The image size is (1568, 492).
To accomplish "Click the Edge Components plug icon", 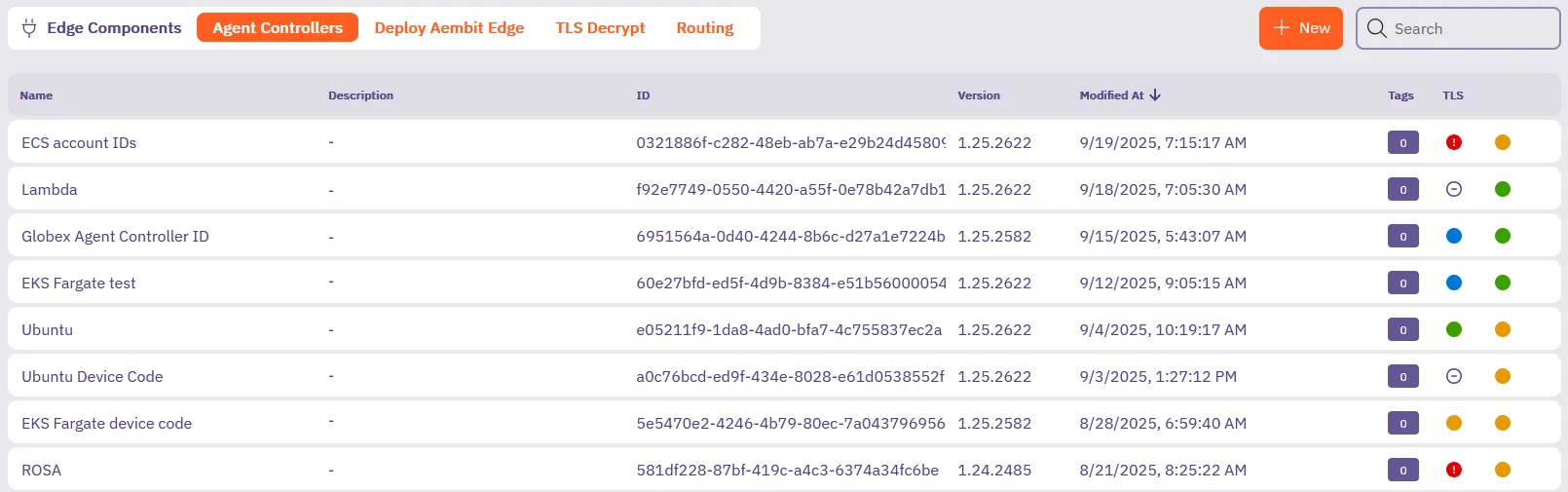I will 29,28.
